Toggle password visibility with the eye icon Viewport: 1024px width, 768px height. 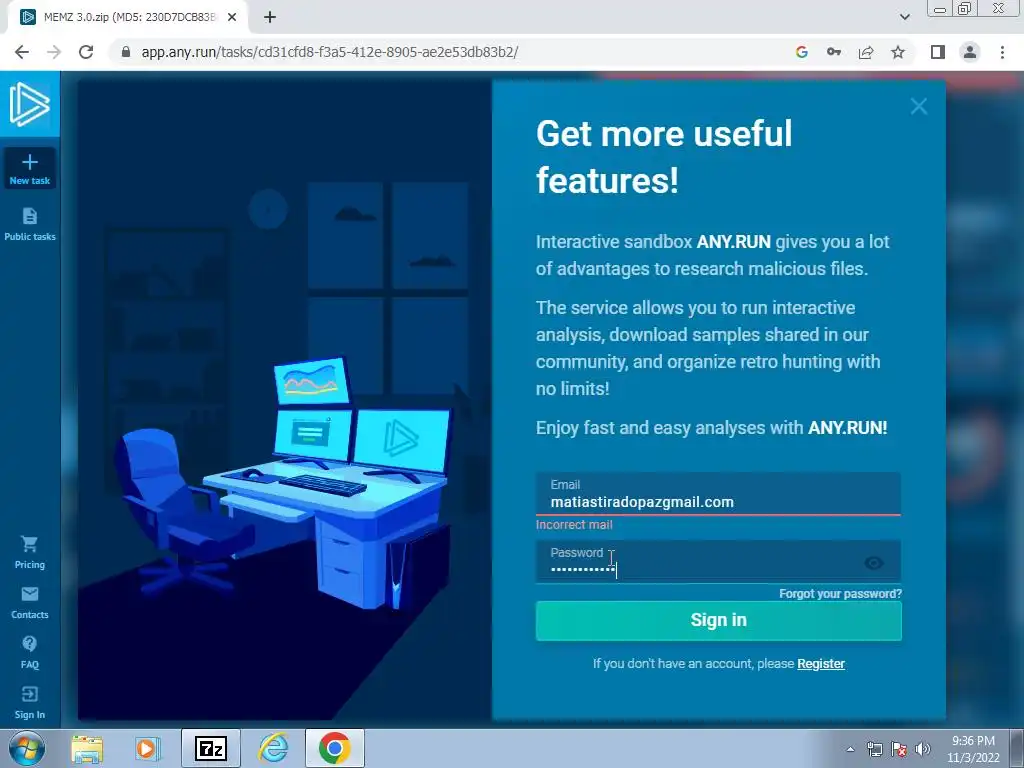[x=874, y=563]
